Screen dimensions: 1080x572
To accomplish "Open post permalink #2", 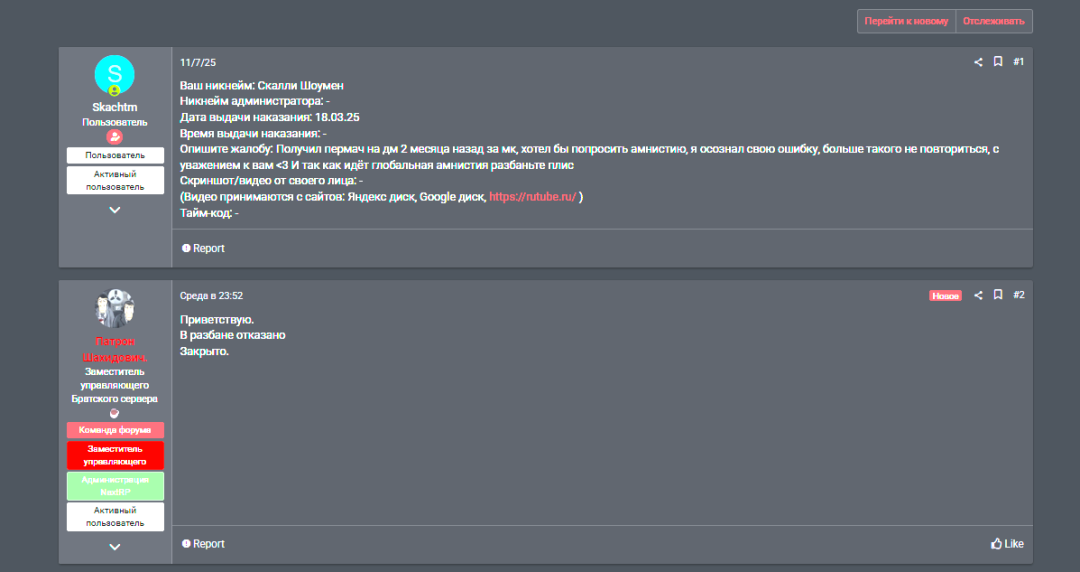I will point(1019,295).
